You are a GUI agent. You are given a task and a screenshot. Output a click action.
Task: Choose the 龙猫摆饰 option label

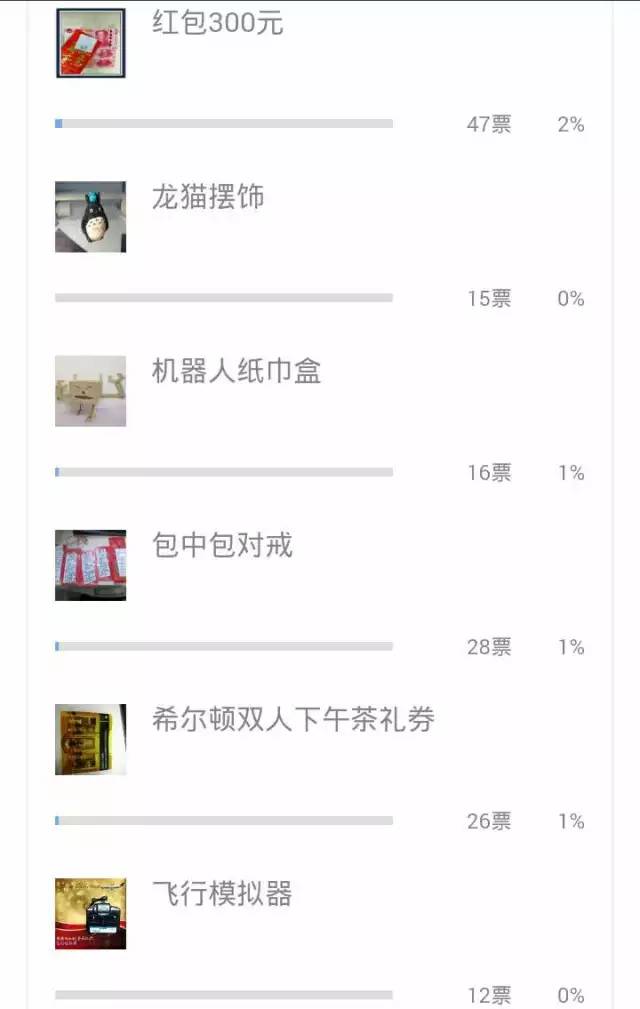[x=208, y=197]
